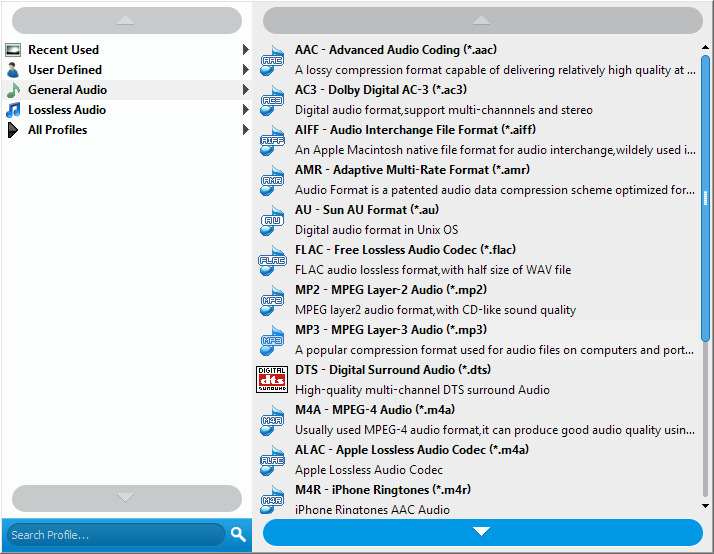Click the MP3 format icon
This screenshot has height=554, width=714.
coord(272,341)
